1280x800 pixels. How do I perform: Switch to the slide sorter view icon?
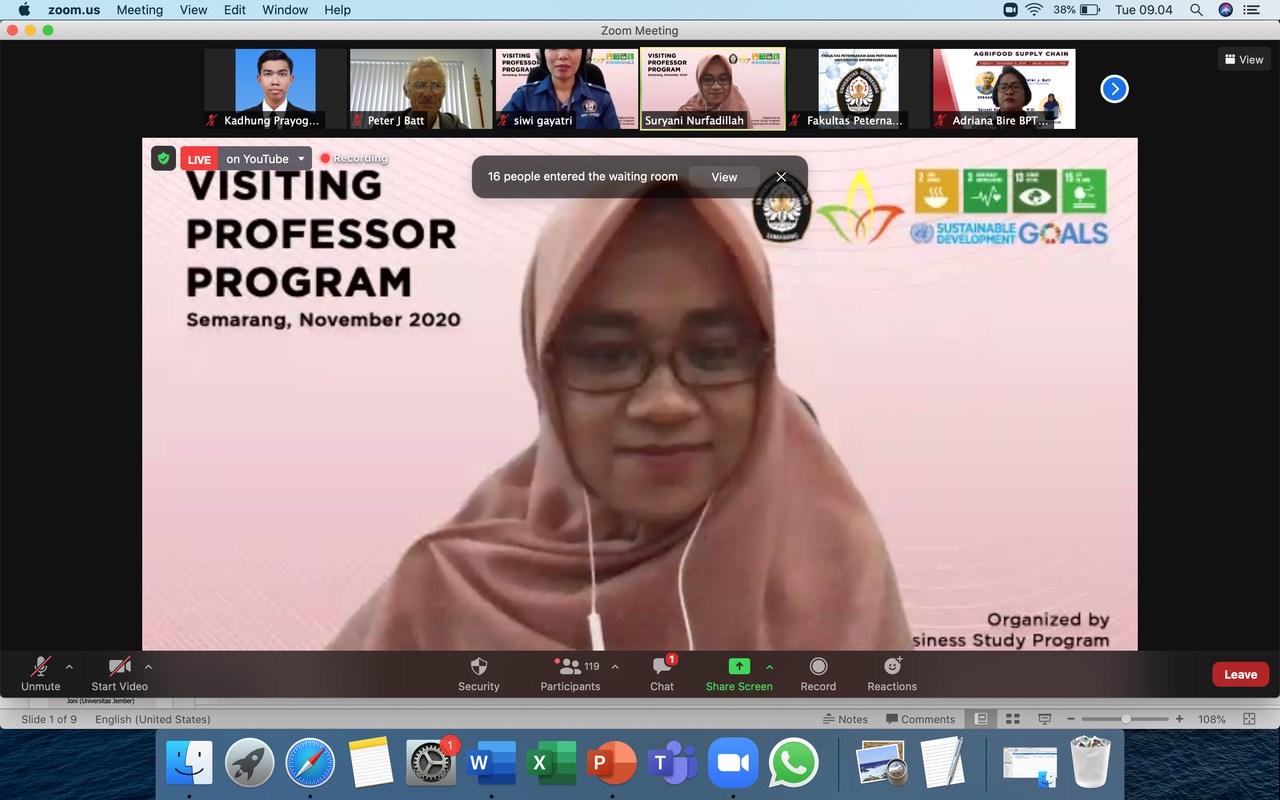1012,719
